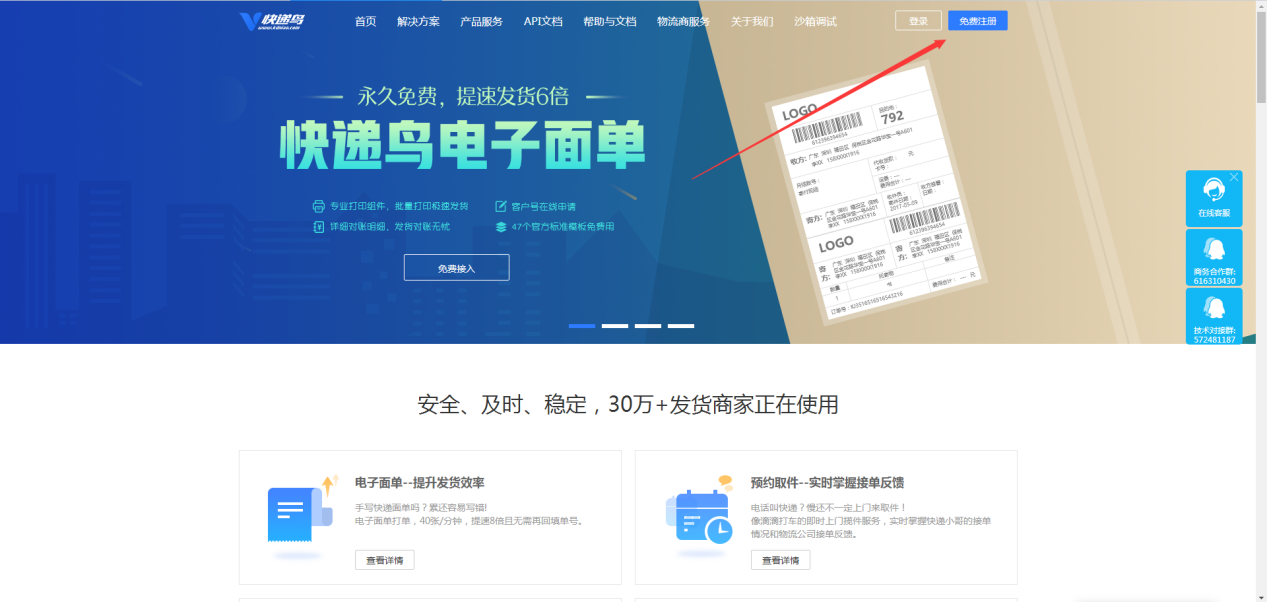Click 查看详情 under 电子面单 card
Screen dimensions: 1267x602
(x=384, y=560)
